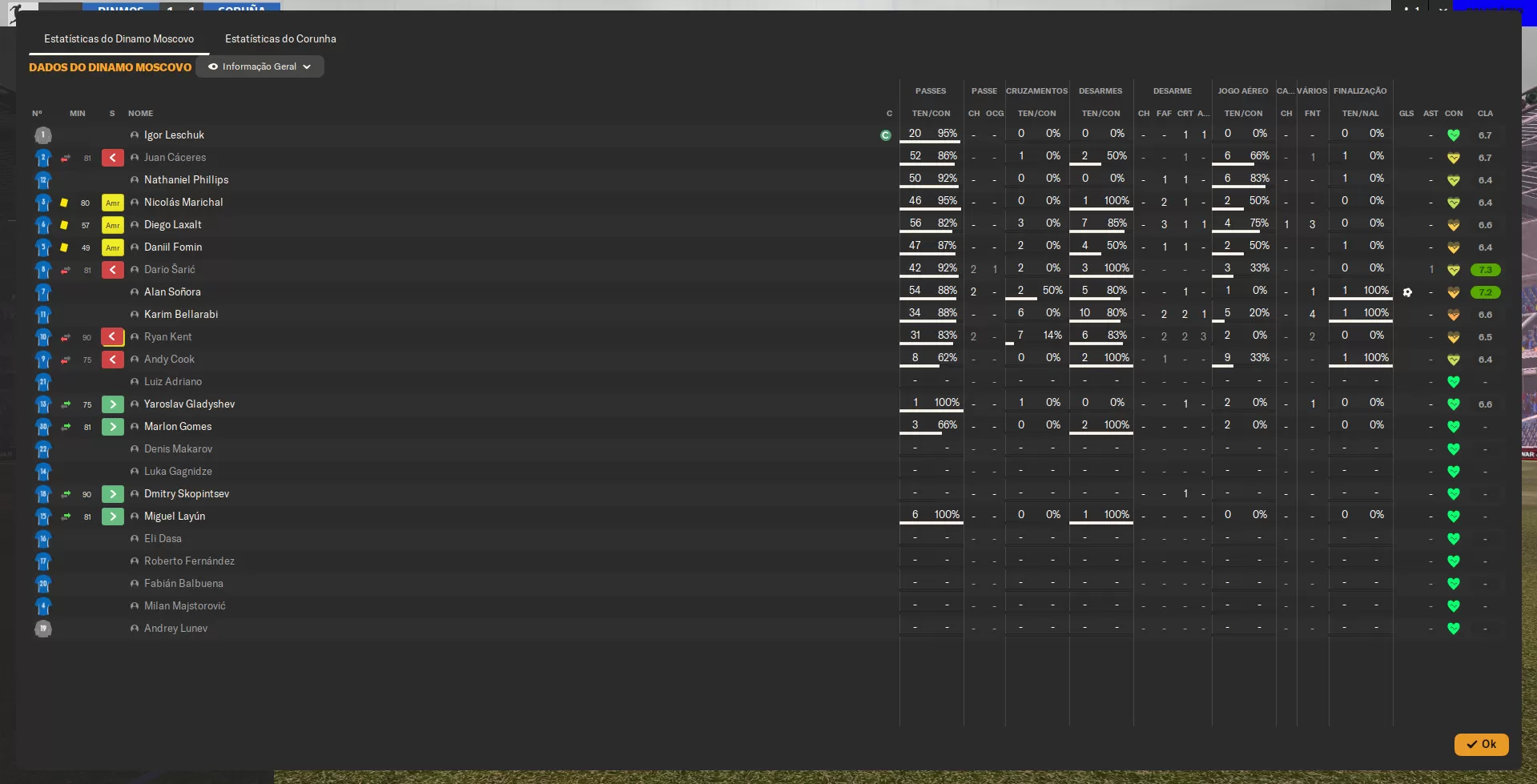This screenshot has width=1537, height=784.
Task: Sort by the Nº column header
Action: 37,114
